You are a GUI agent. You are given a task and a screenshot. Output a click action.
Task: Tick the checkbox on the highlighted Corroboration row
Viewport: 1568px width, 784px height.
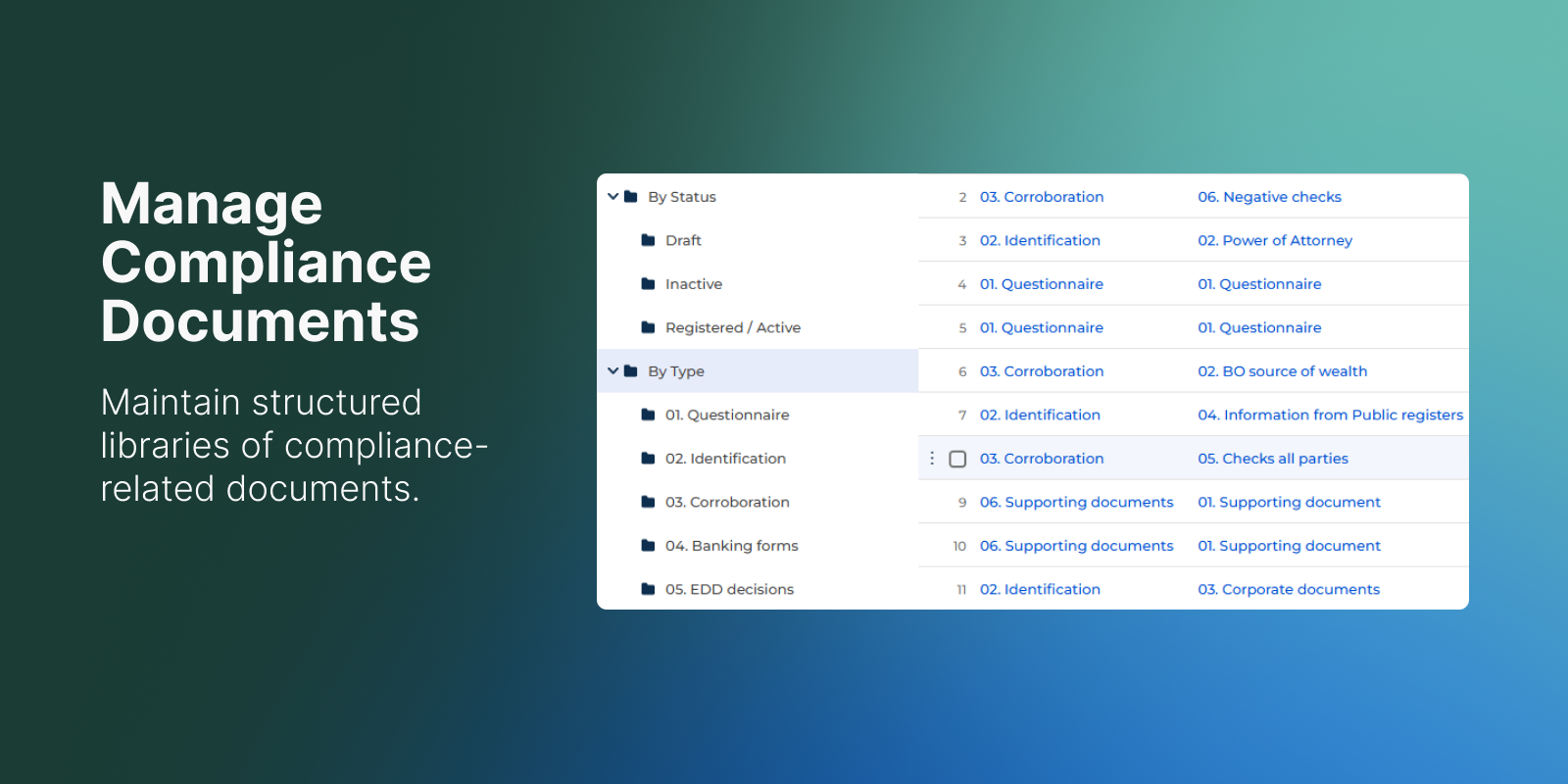[958, 459]
